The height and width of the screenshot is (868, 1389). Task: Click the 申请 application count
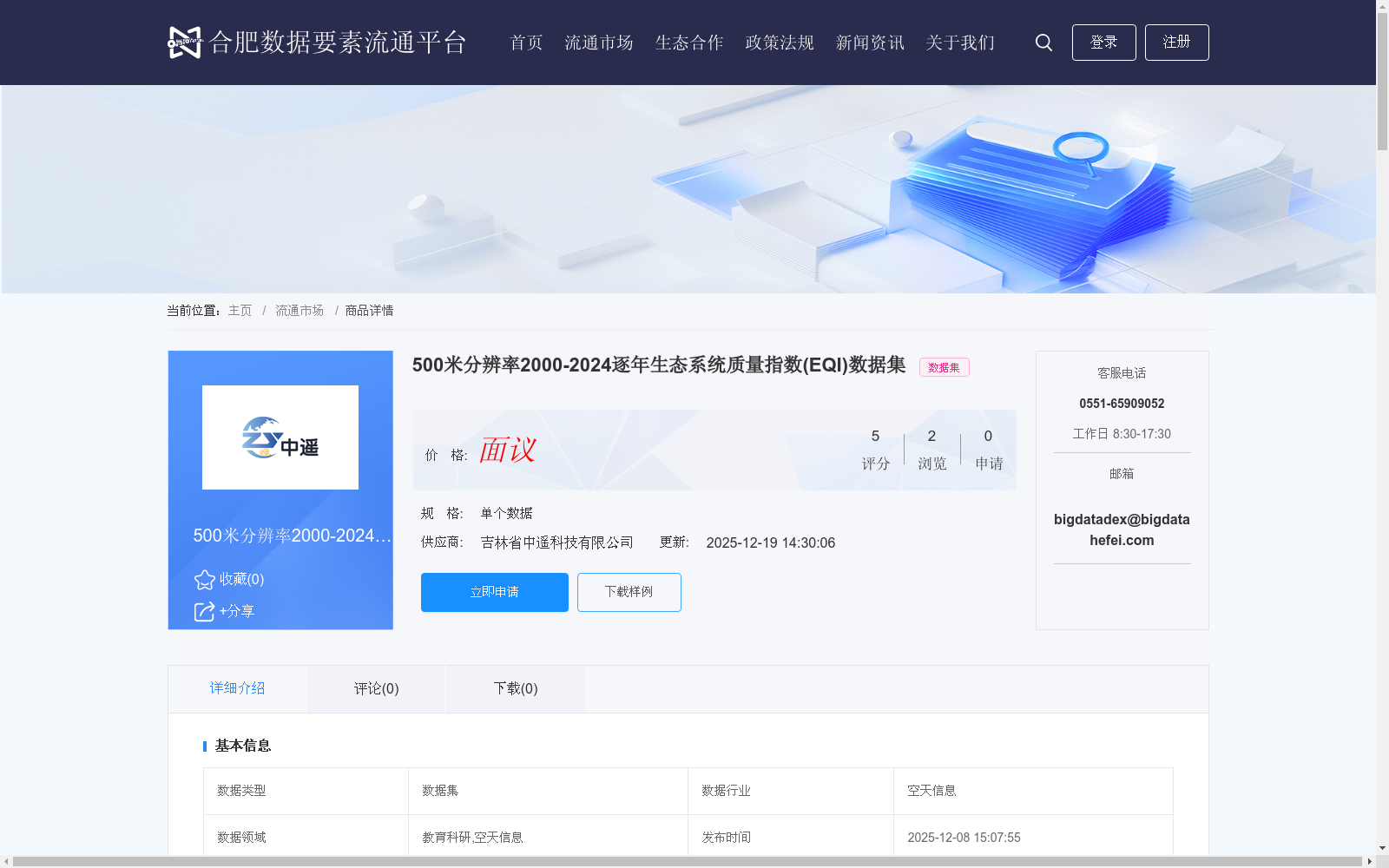(x=988, y=449)
